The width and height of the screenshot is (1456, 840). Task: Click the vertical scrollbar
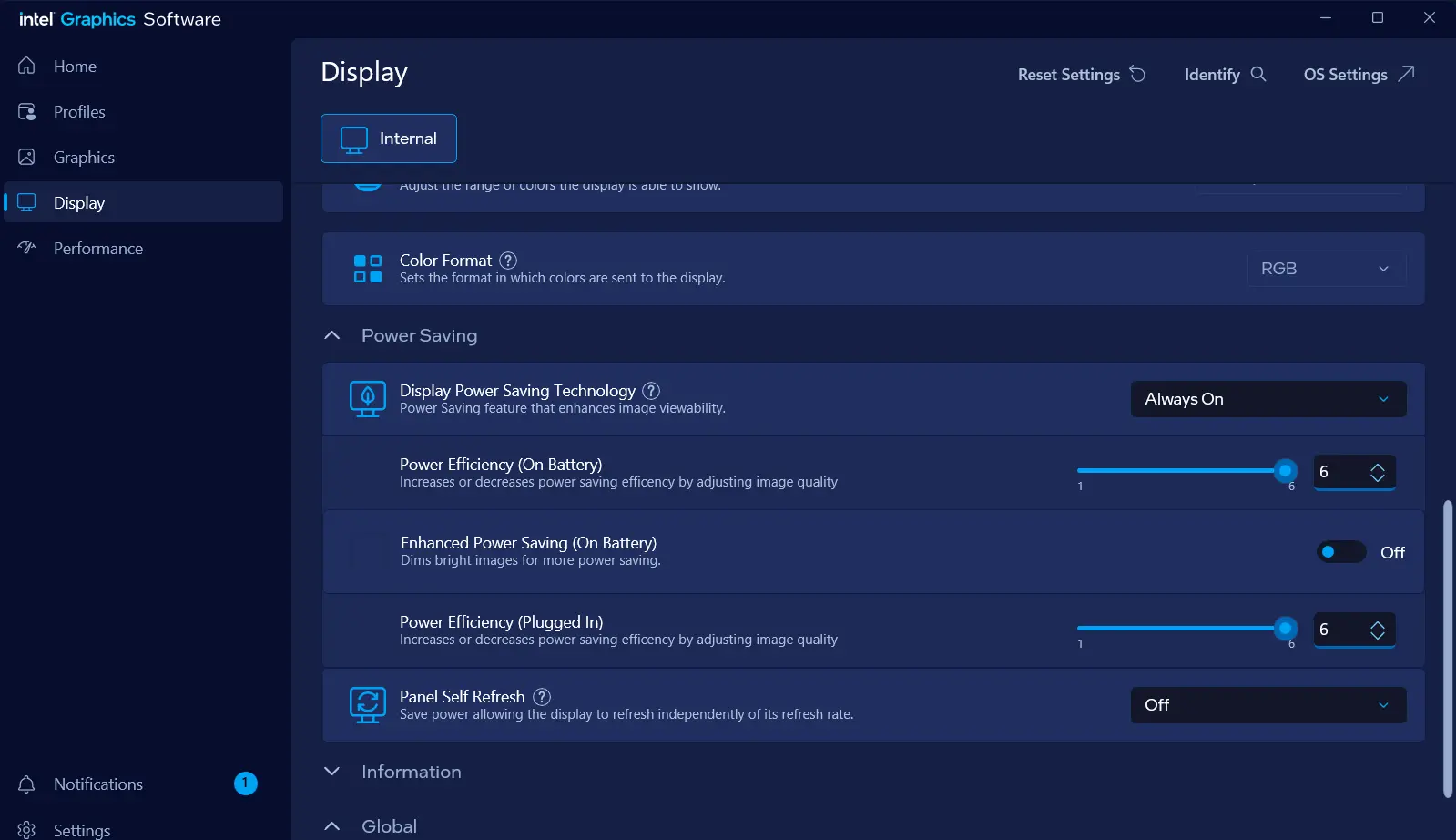click(x=1448, y=649)
